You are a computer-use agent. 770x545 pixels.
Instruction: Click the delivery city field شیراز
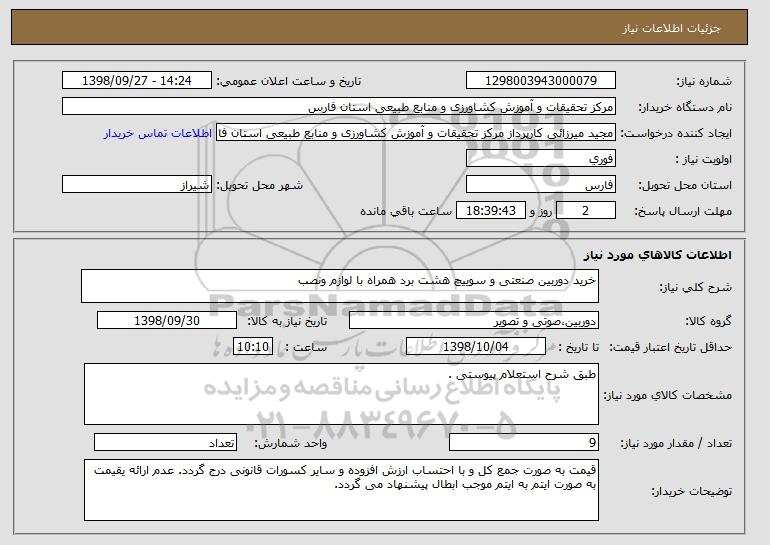click(x=137, y=185)
